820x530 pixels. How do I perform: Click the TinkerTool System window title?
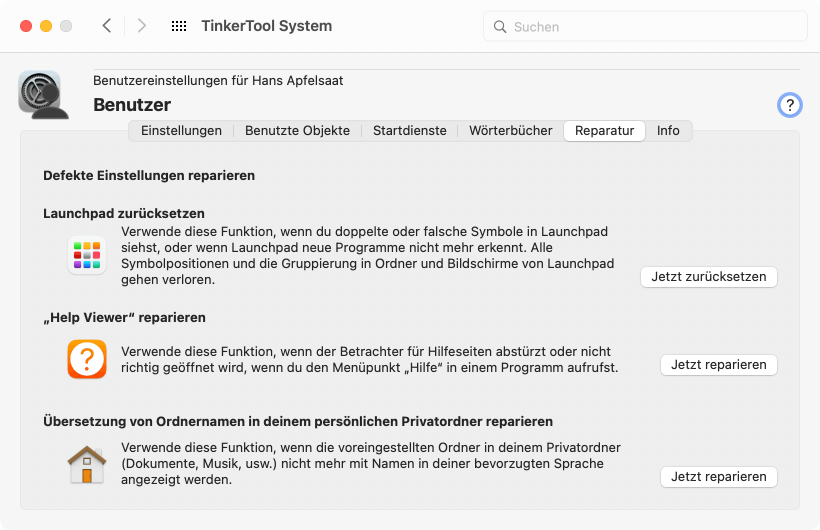click(267, 26)
